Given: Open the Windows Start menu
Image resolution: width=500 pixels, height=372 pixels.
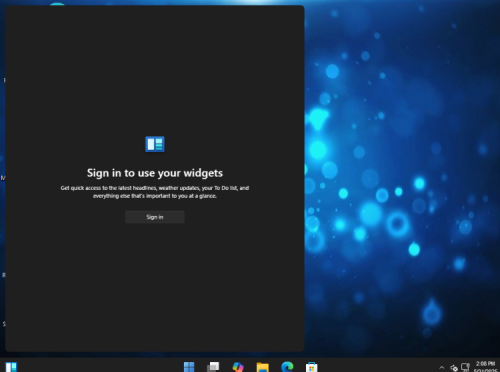Looking at the screenshot, I should (x=189, y=367).
